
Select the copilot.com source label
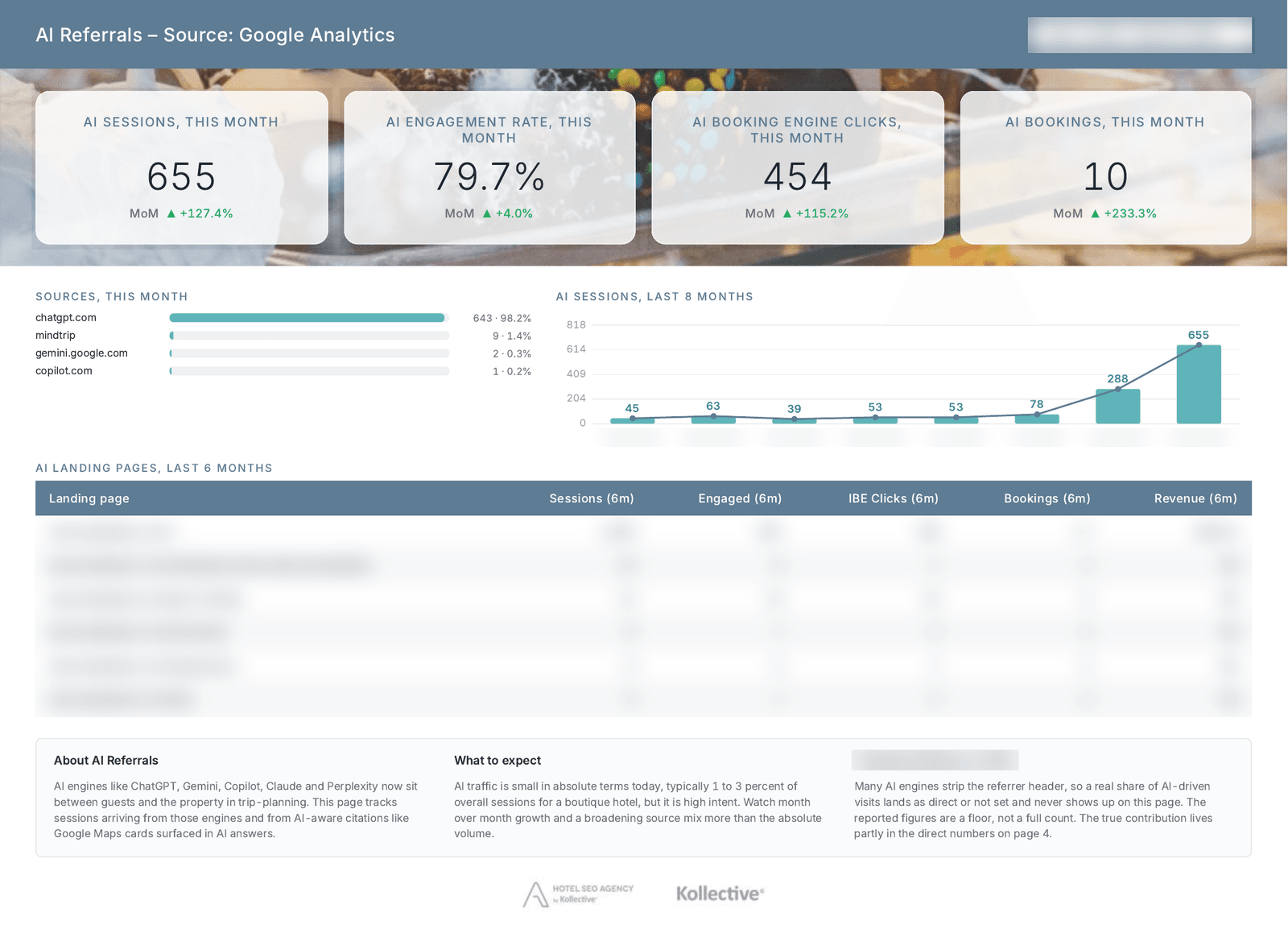click(x=64, y=371)
